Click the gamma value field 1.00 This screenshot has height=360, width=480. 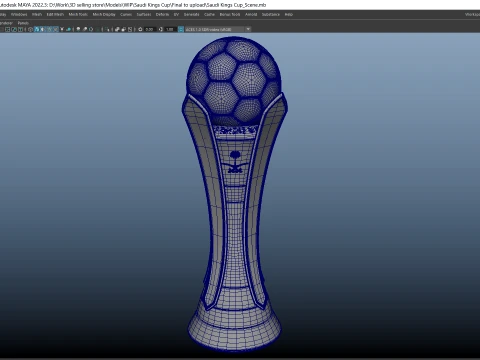(170, 29)
